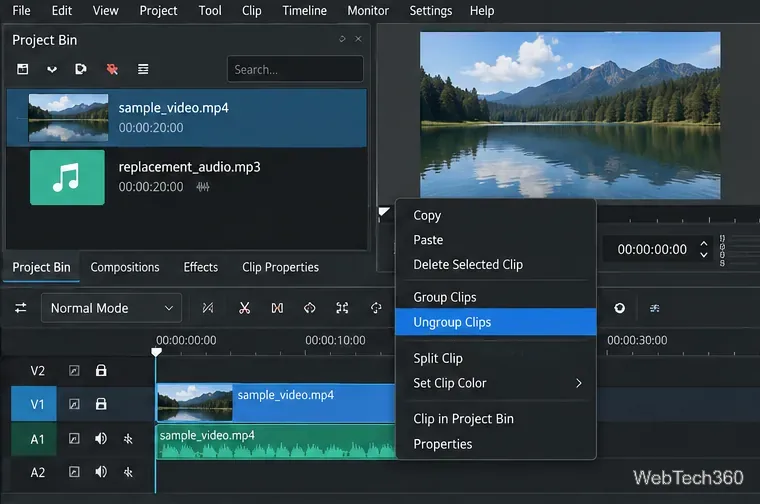The height and width of the screenshot is (504, 760).
Task: Open the Monitor menu
Action: (x=368, y=11)
